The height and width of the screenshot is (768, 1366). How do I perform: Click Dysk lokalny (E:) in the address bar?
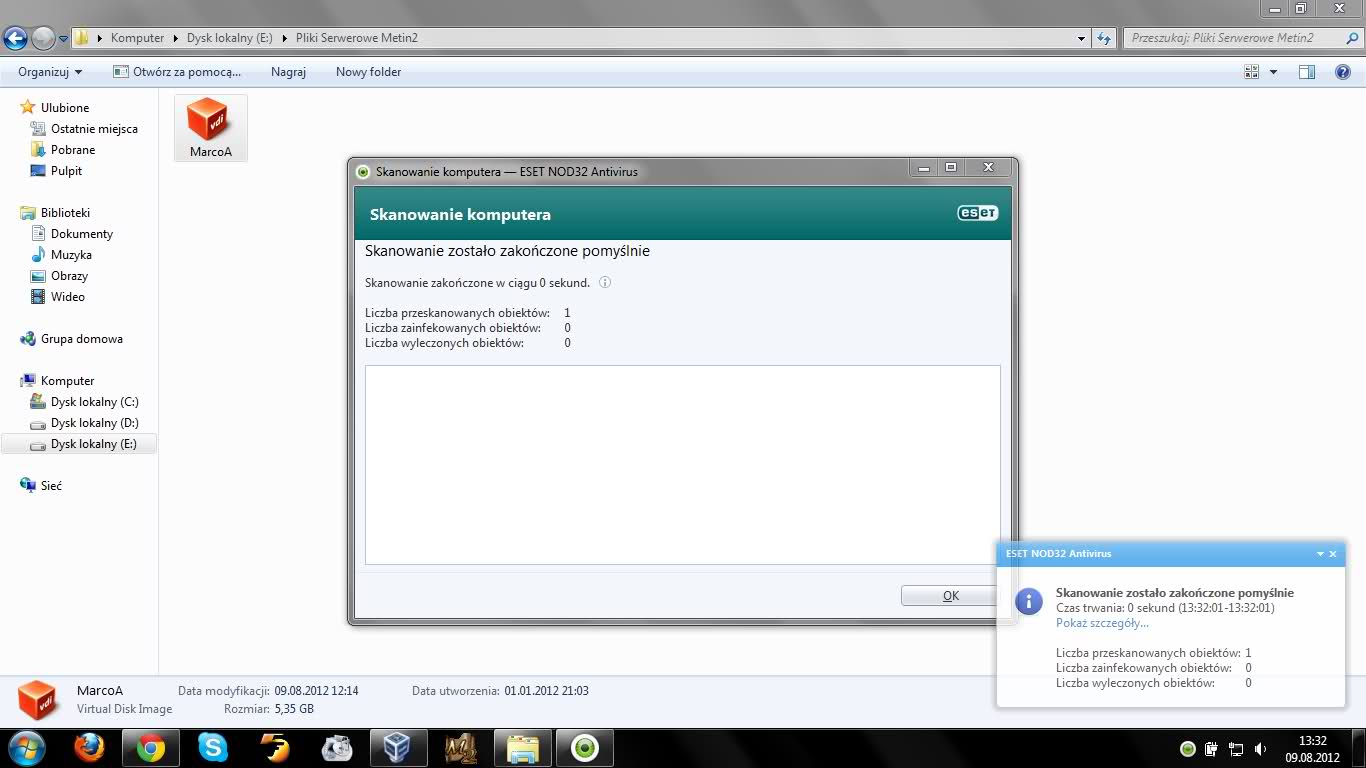[230, 38]
